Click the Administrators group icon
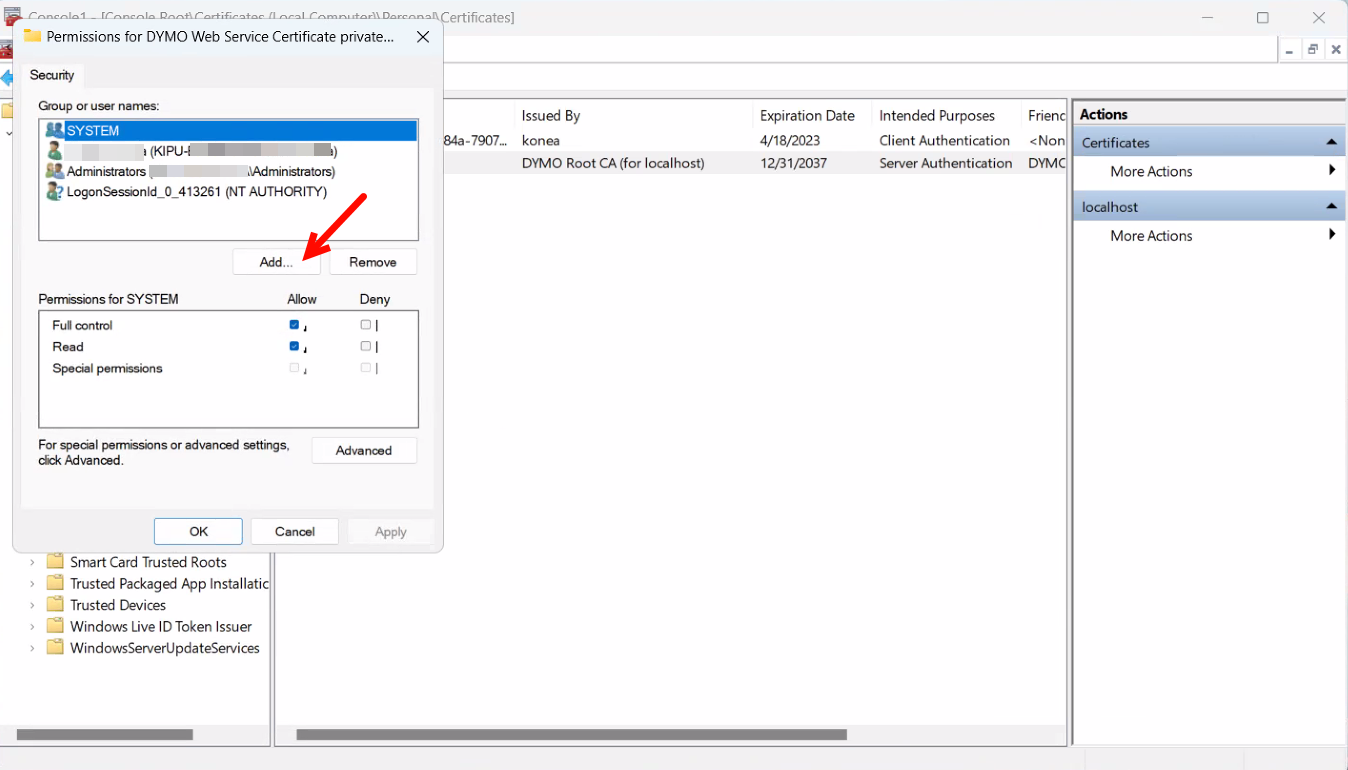 [x=55, y=171]
